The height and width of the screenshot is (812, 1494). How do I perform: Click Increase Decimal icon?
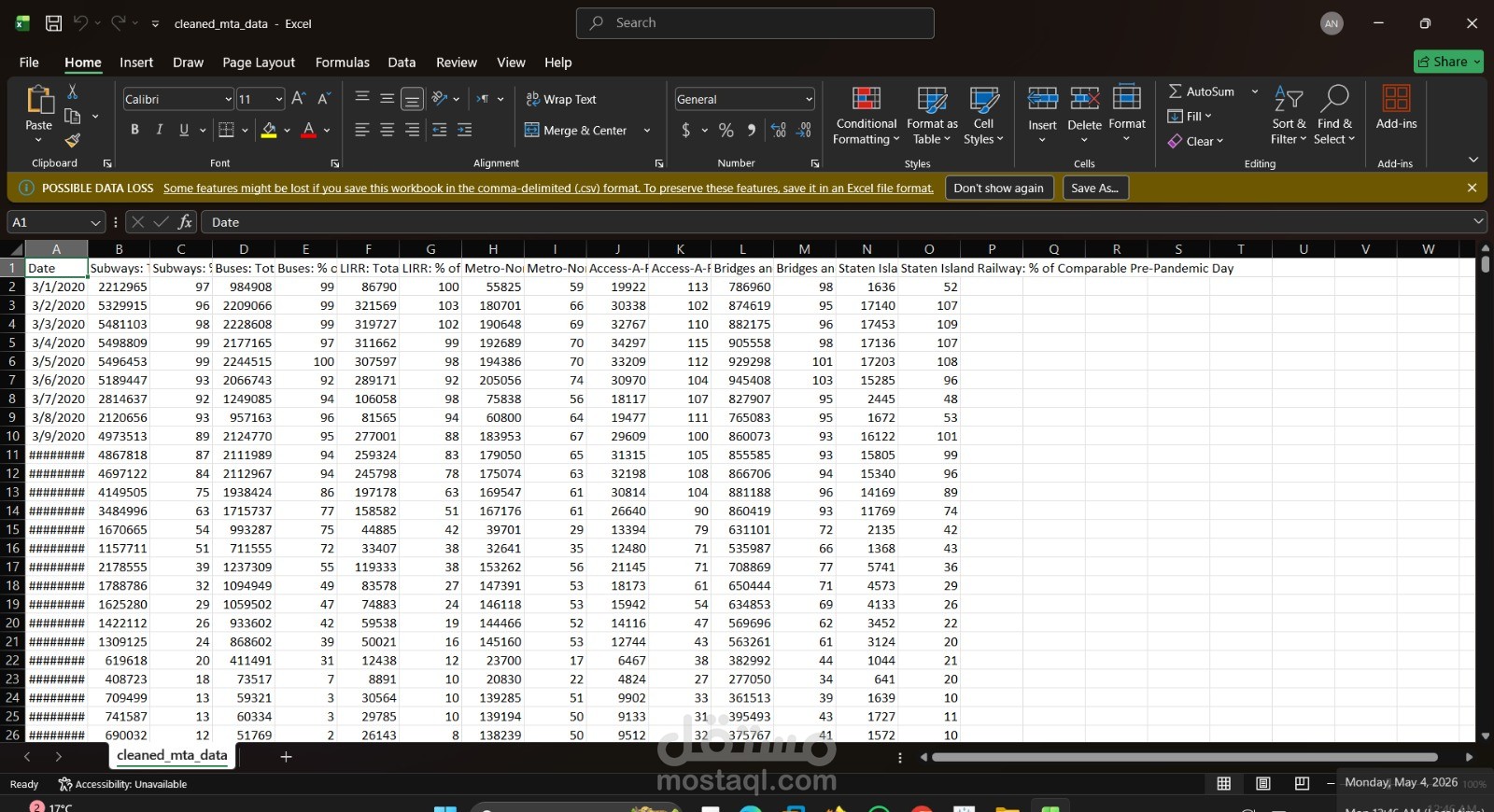[779, 131]
